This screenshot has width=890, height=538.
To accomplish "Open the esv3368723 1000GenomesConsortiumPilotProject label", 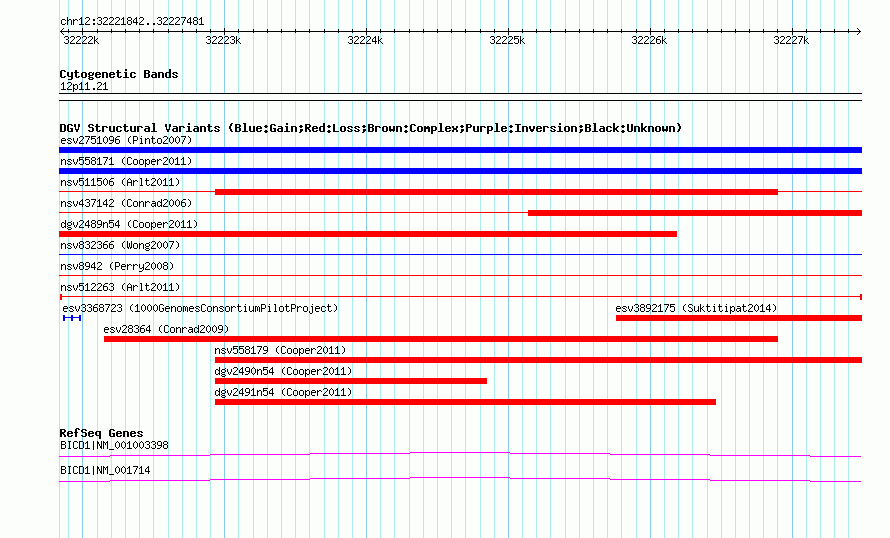I will [x=200, y=308].
